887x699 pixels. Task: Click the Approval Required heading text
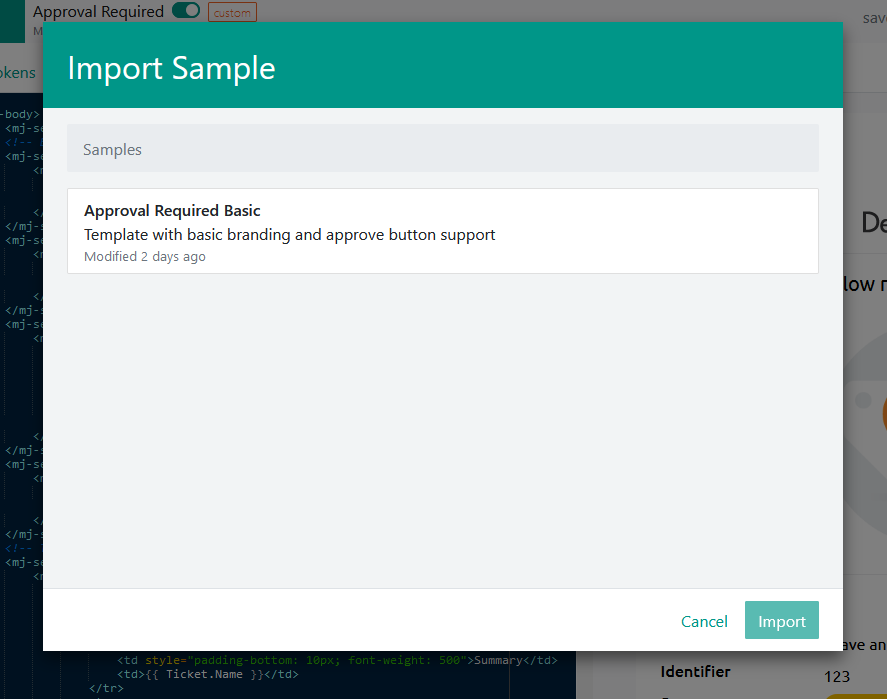tap(98, 11)
